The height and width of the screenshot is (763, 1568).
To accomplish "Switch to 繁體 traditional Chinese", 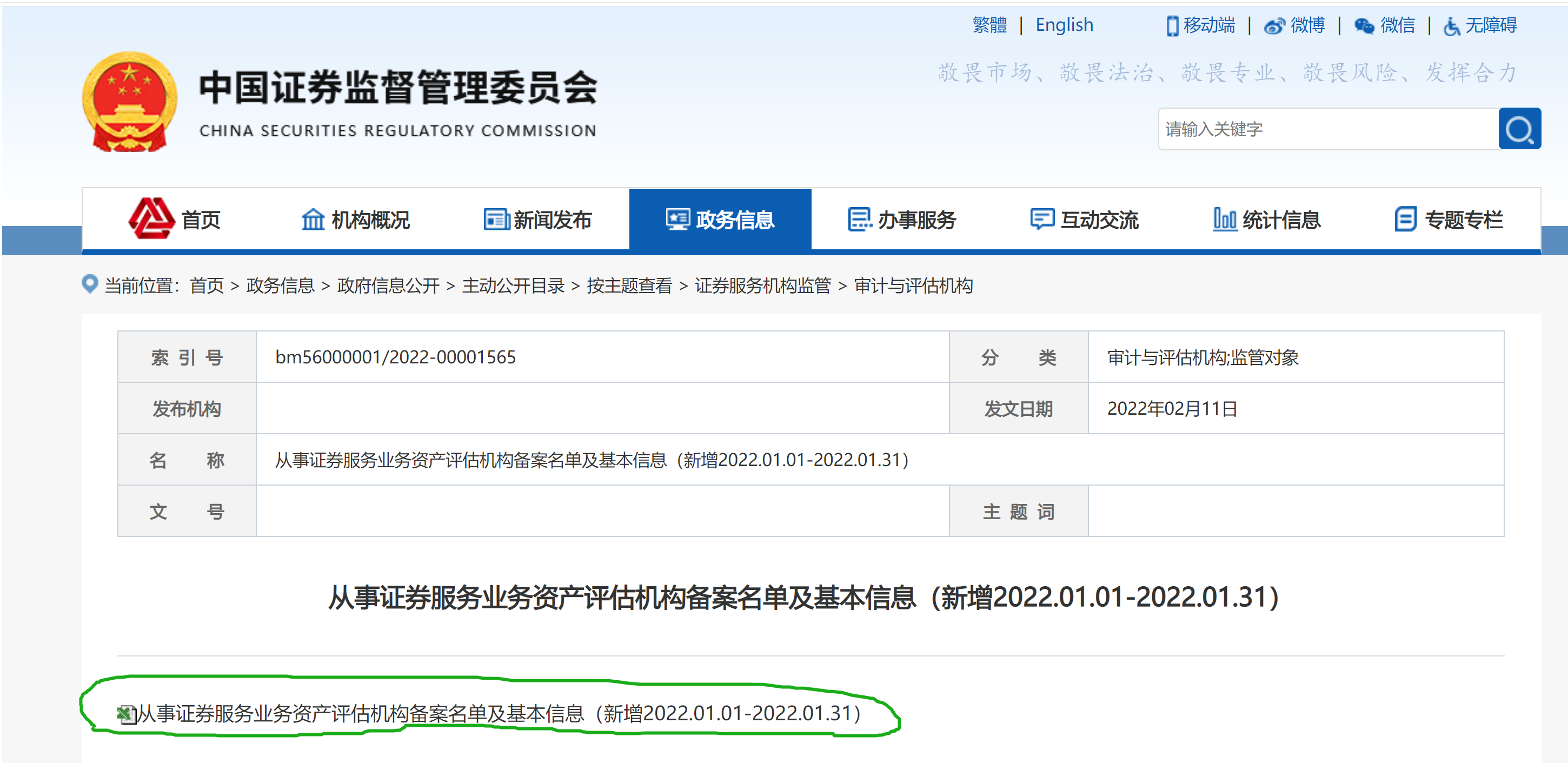I will (x=990, y=25).
